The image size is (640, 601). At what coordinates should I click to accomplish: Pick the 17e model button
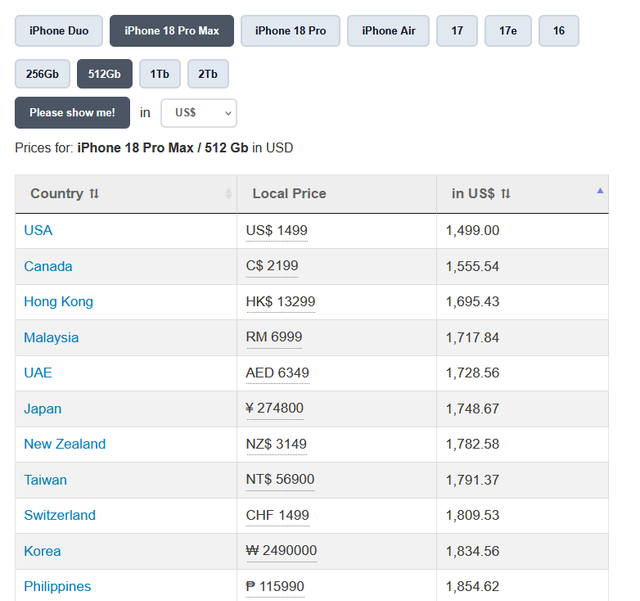pos(508,31)
